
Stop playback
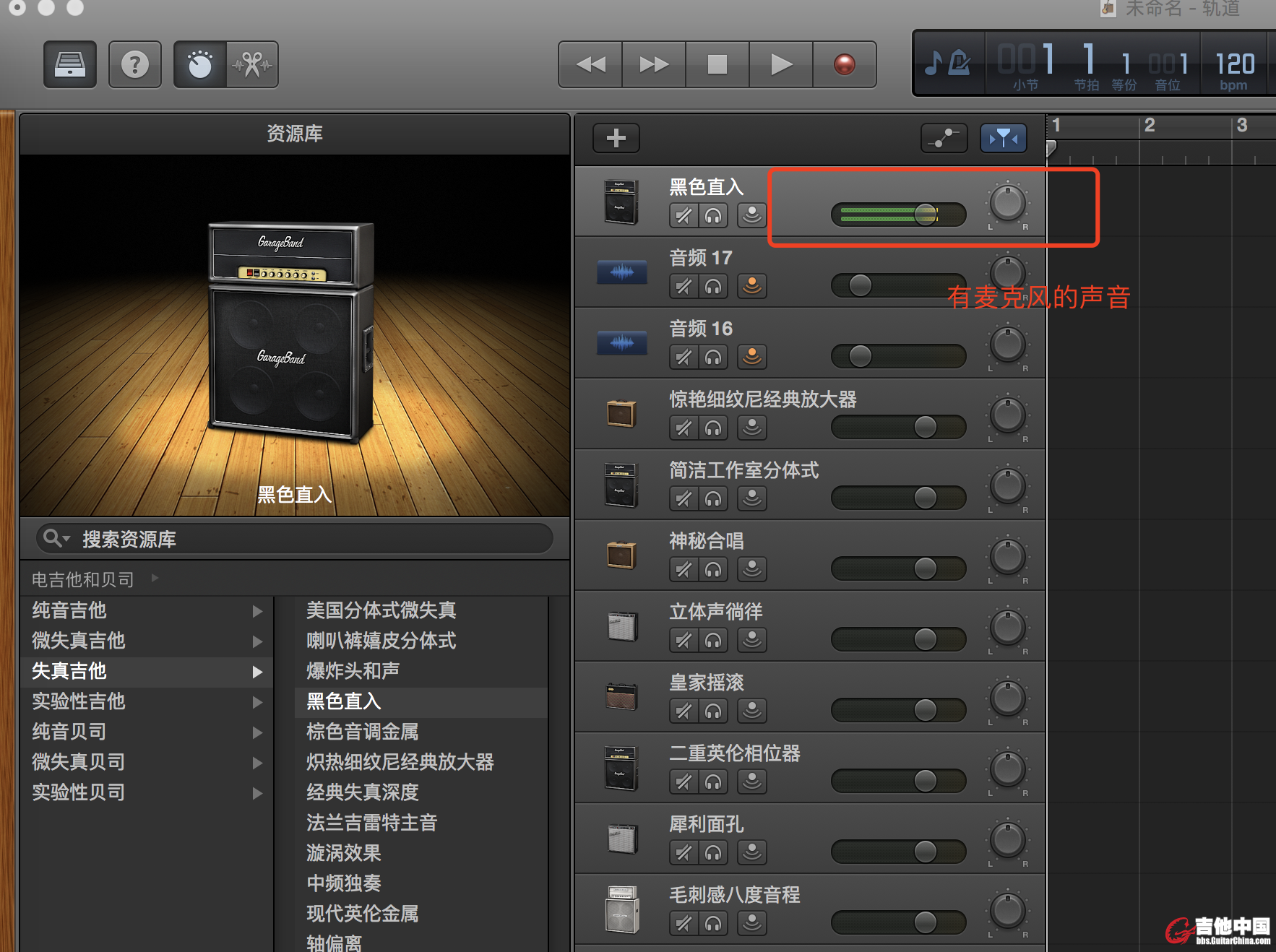click(x=717, y=64)
